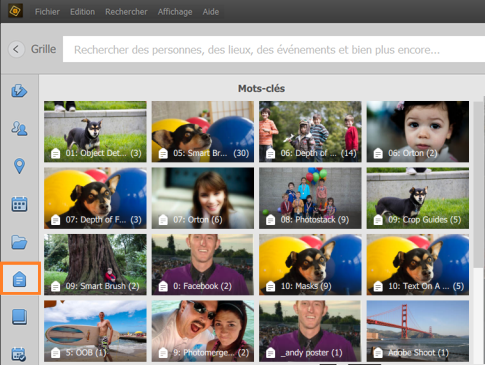Click the Elements Organizer app logo

(x=15, y=11)
